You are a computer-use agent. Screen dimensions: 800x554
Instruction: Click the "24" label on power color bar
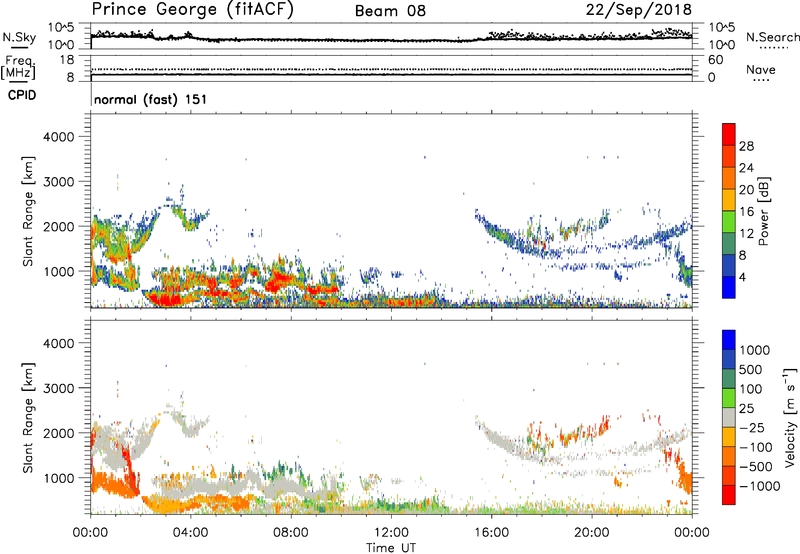pyautogui.click(x=746, y=168)
